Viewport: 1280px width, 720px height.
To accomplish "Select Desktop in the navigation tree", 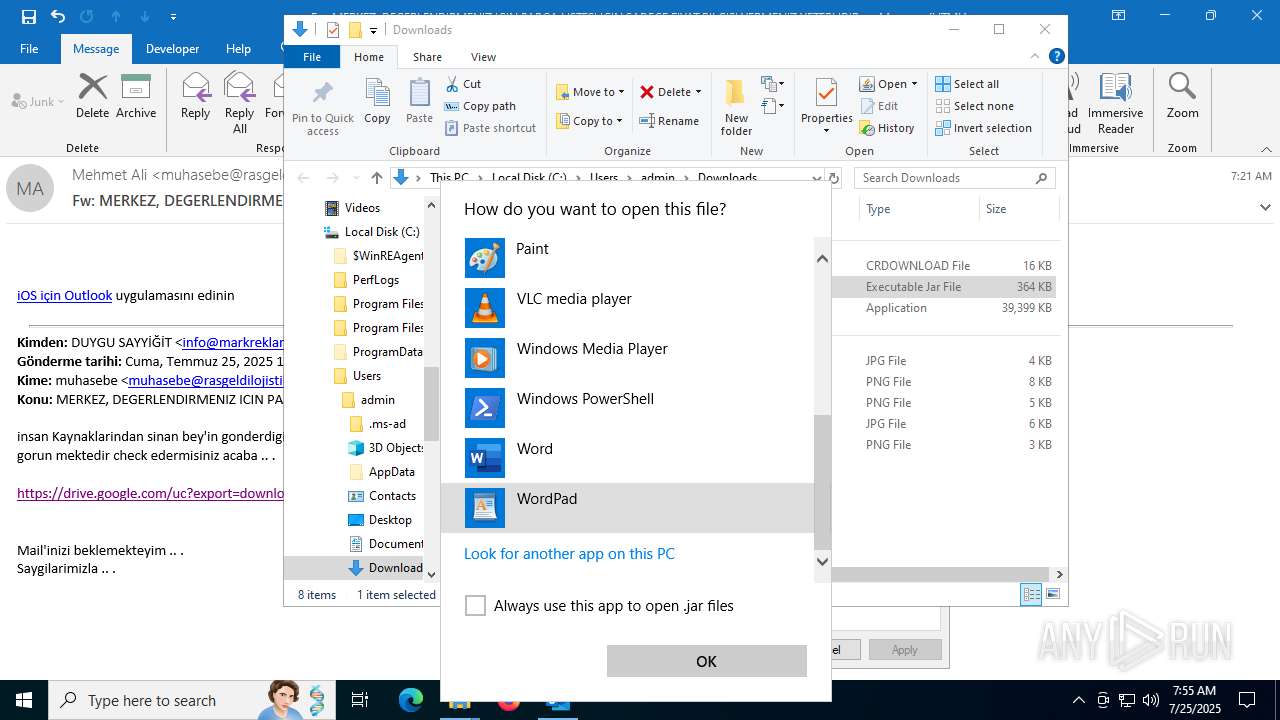I will click(380, 520).
